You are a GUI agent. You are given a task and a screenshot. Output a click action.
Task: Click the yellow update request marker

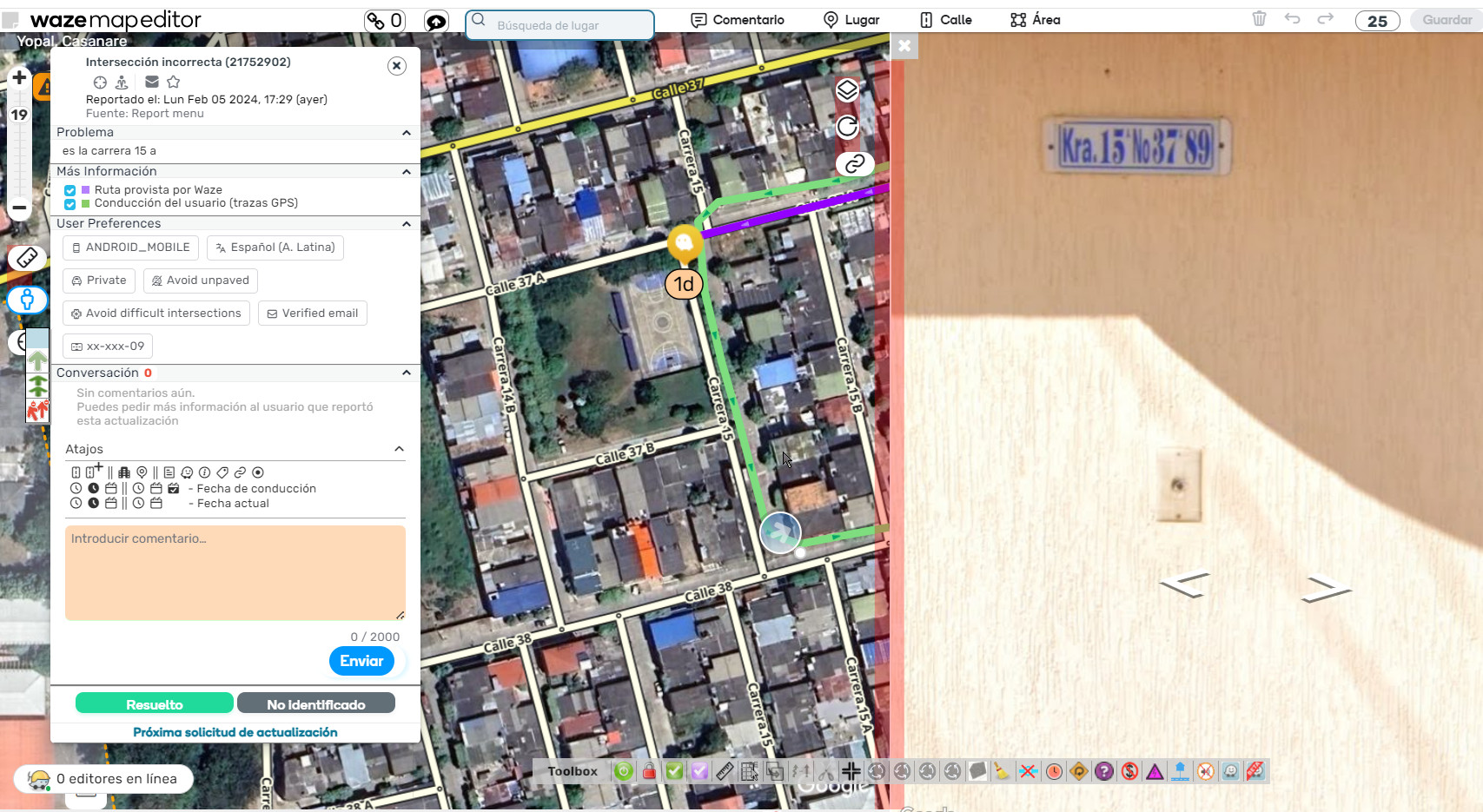coord(685,244)
